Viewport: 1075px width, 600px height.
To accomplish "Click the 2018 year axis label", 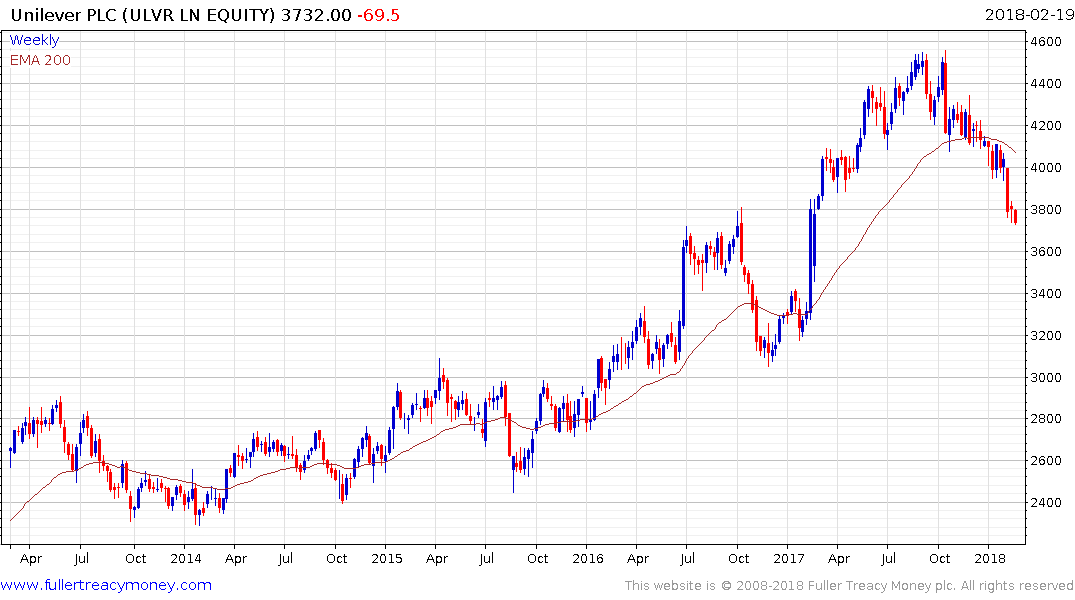I will [989, 558].
